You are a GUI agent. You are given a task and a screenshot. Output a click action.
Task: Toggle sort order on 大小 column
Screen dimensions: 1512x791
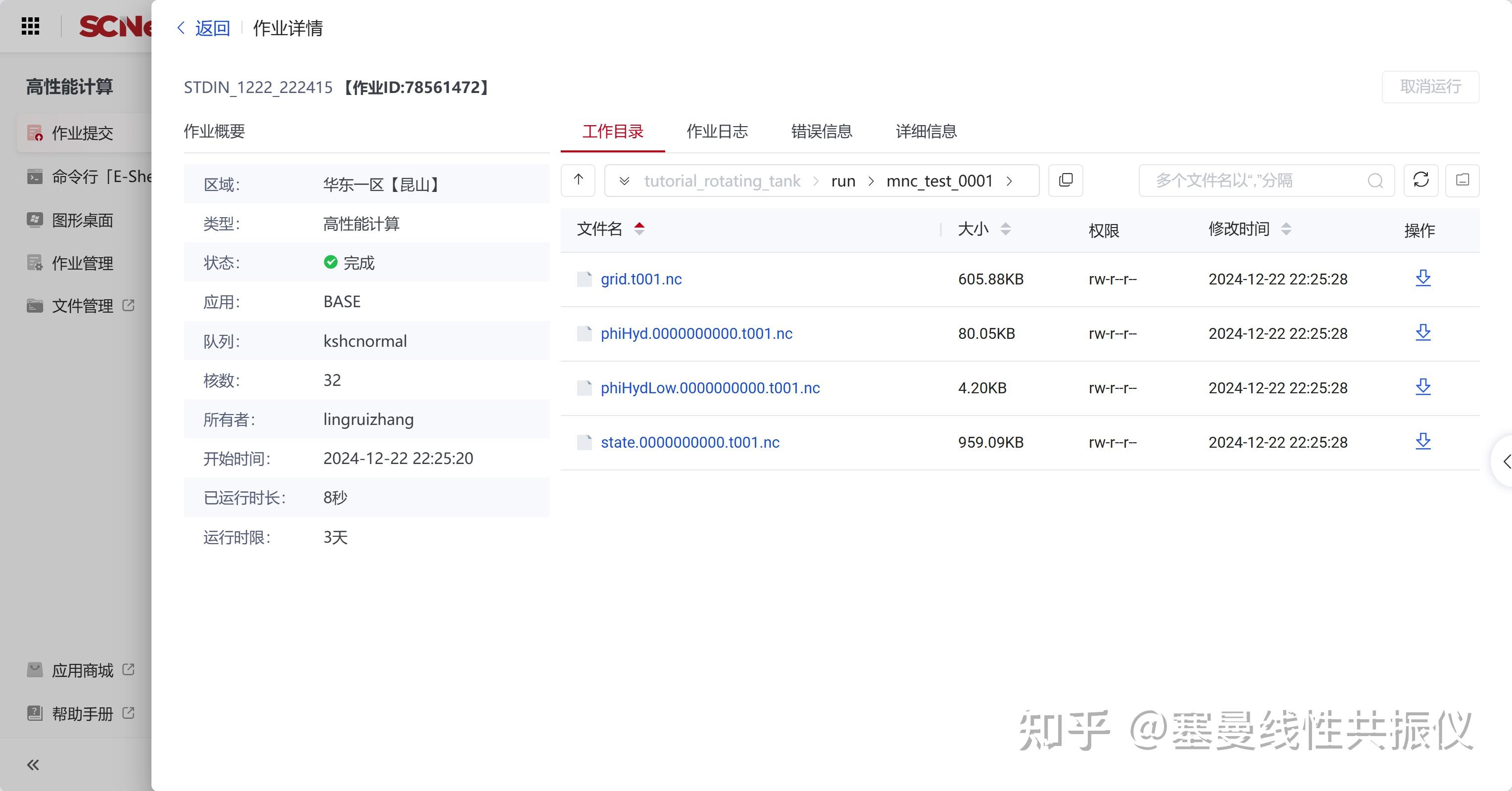click(x=1006, y=230)
